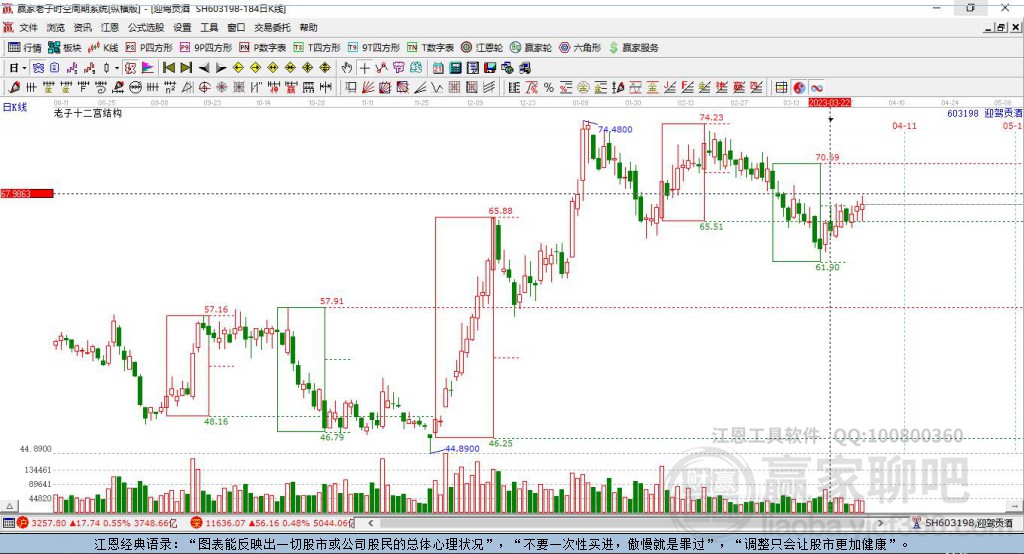Image resolution: width=1024 pixels, height=554 pixels.
Task: Jump to last bar green arrow
Action: click(186, 68)
